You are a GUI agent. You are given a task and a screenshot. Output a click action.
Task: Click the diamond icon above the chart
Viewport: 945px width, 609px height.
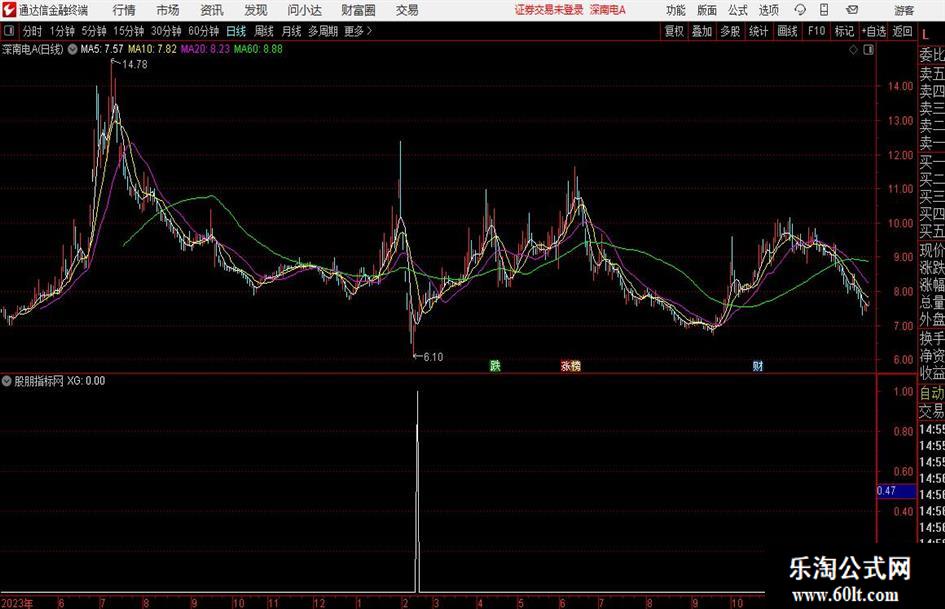[853, 50]
